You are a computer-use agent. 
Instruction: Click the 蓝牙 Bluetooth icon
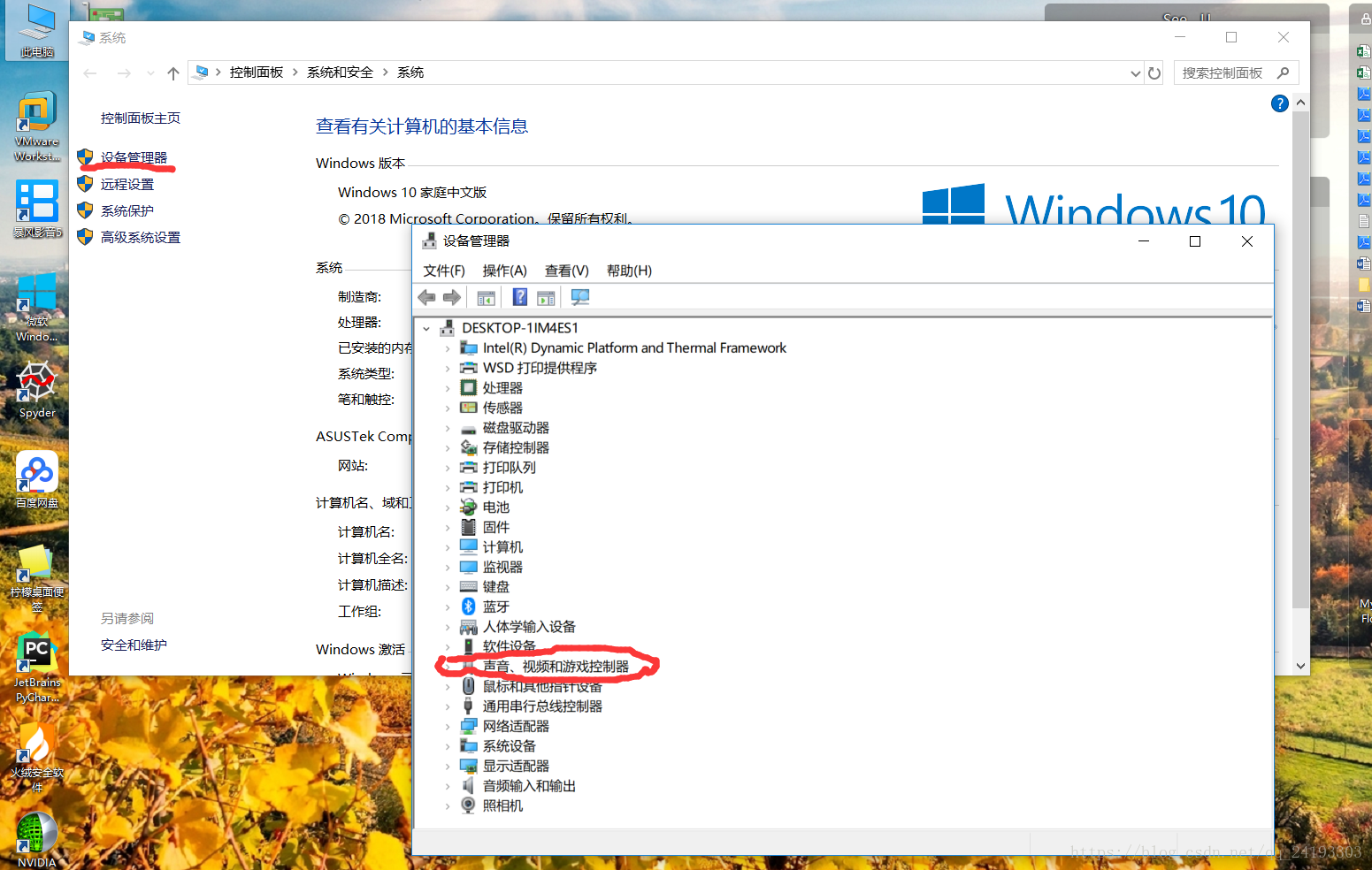469,607
